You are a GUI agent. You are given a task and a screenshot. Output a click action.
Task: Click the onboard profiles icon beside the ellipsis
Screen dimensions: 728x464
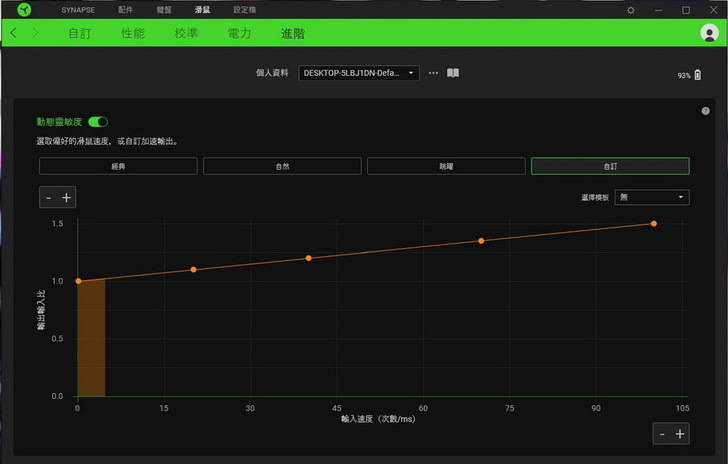[x=453, y=73]
